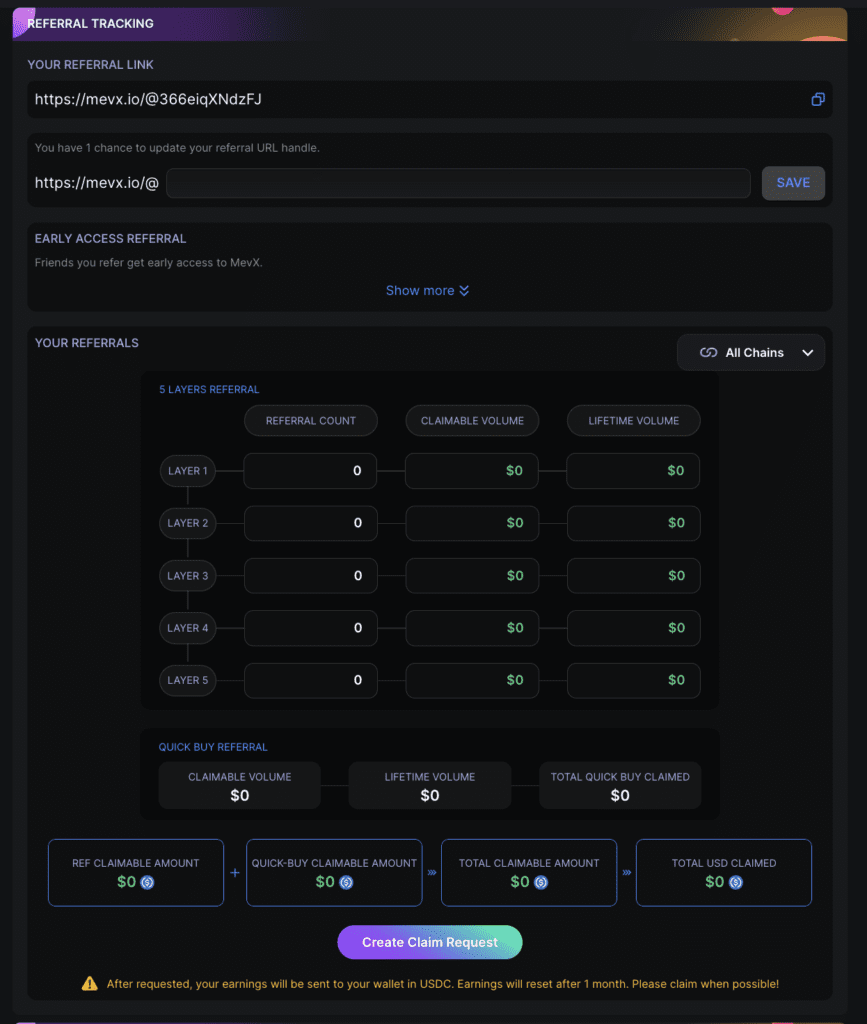Viewport: 867px width, 1024px height.
Task: Click USDC coin icon under Quick-Buy Claimable Amount
Action: (x=346, y=882)
